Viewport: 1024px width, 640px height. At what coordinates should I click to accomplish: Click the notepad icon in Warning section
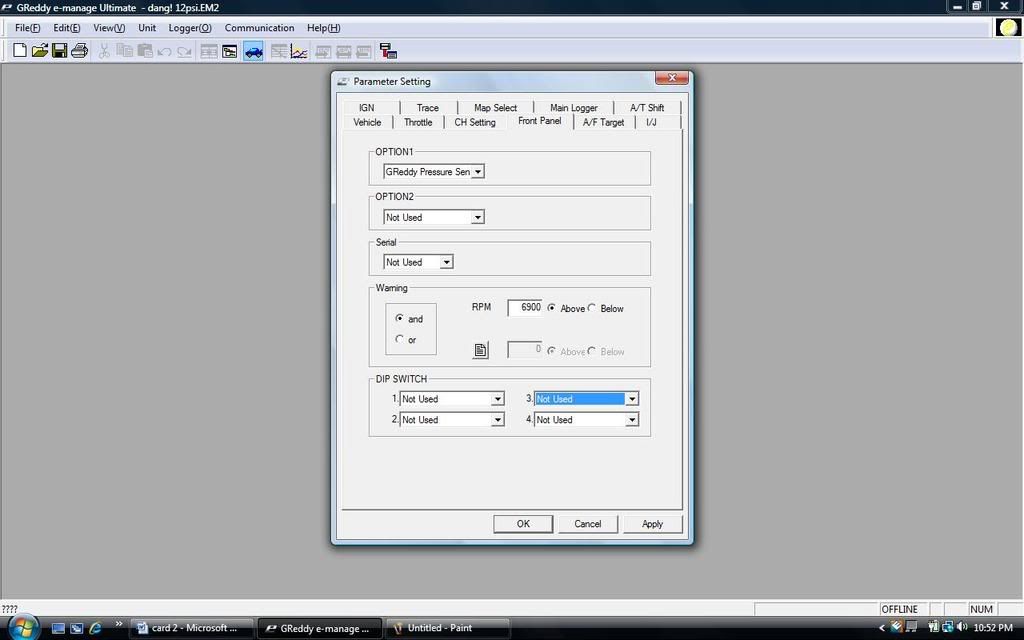(x=481, y=351)
